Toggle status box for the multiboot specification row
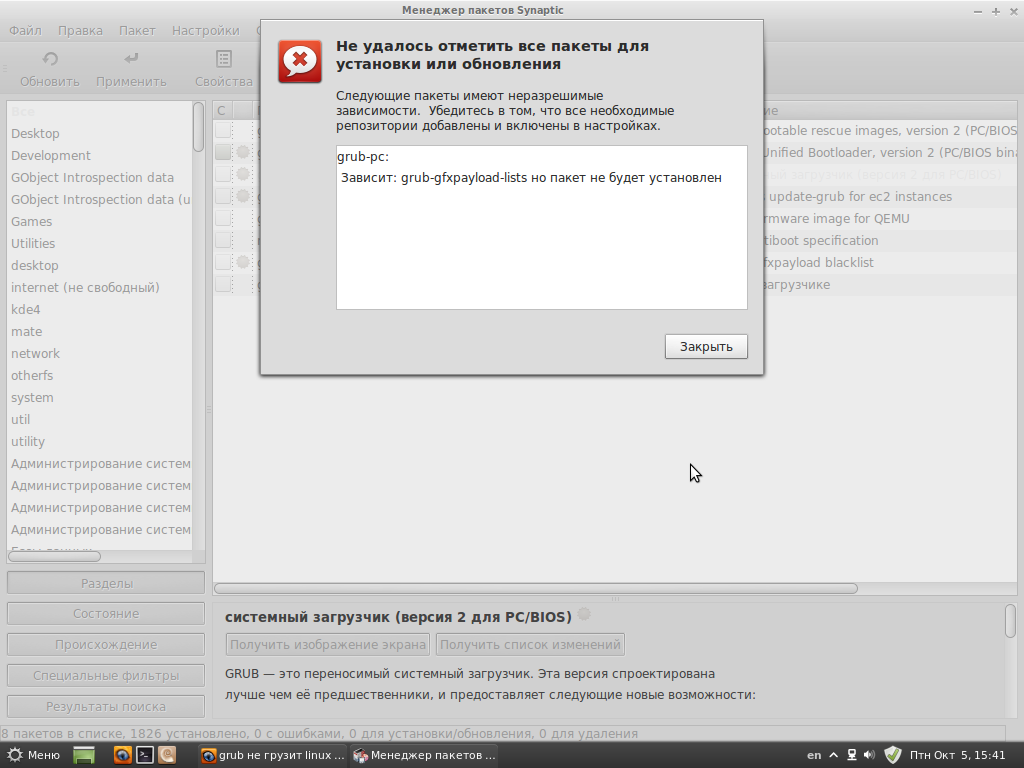The height and width of the screenshot is (768, 1024). (223, 240)
